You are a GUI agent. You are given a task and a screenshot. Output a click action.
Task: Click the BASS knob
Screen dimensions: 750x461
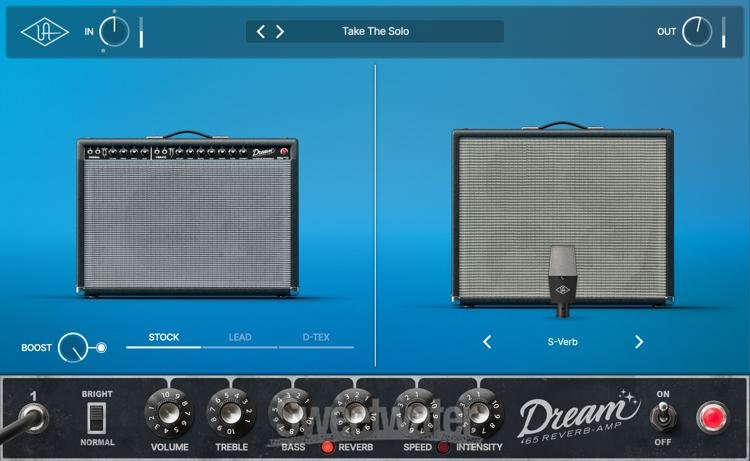293,413
